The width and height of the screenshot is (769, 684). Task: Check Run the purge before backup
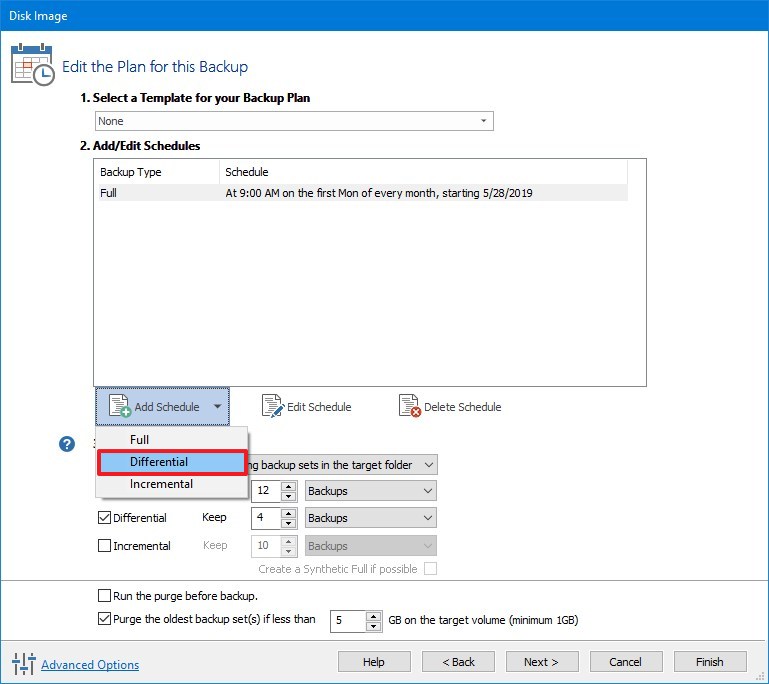tap(104, 595)
